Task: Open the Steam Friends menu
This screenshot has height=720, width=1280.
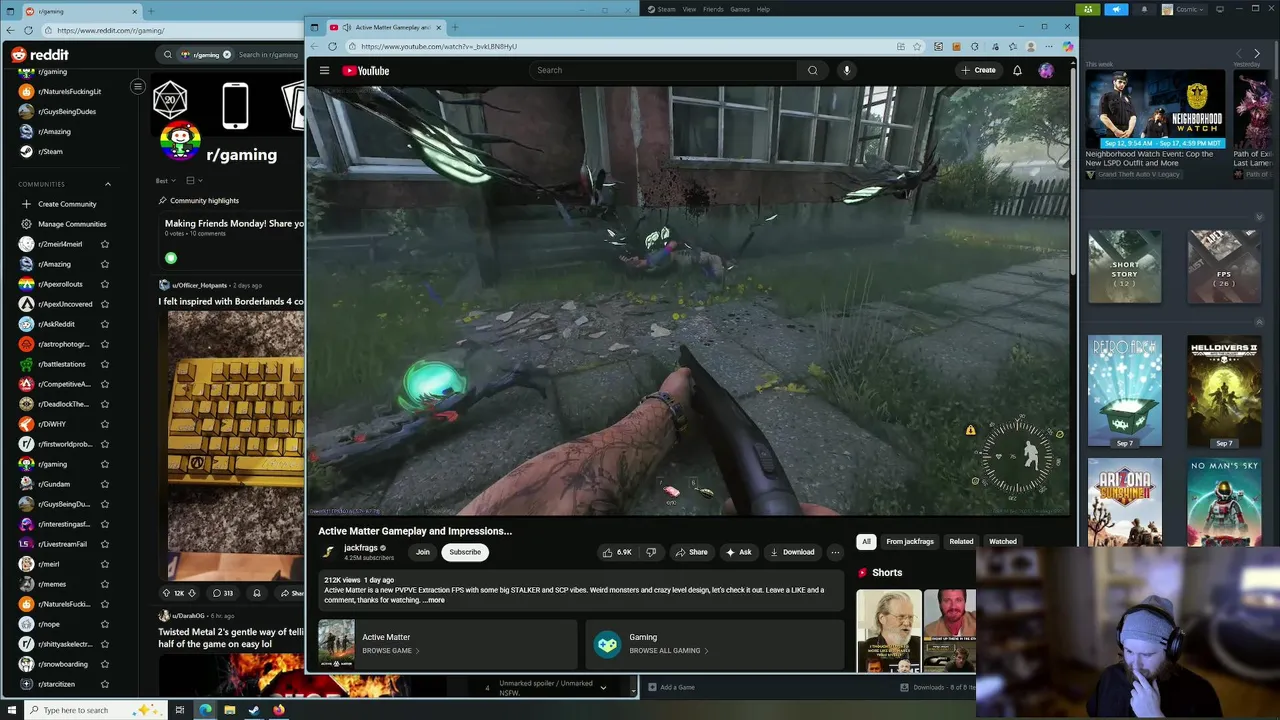Action: click(713, 9)
